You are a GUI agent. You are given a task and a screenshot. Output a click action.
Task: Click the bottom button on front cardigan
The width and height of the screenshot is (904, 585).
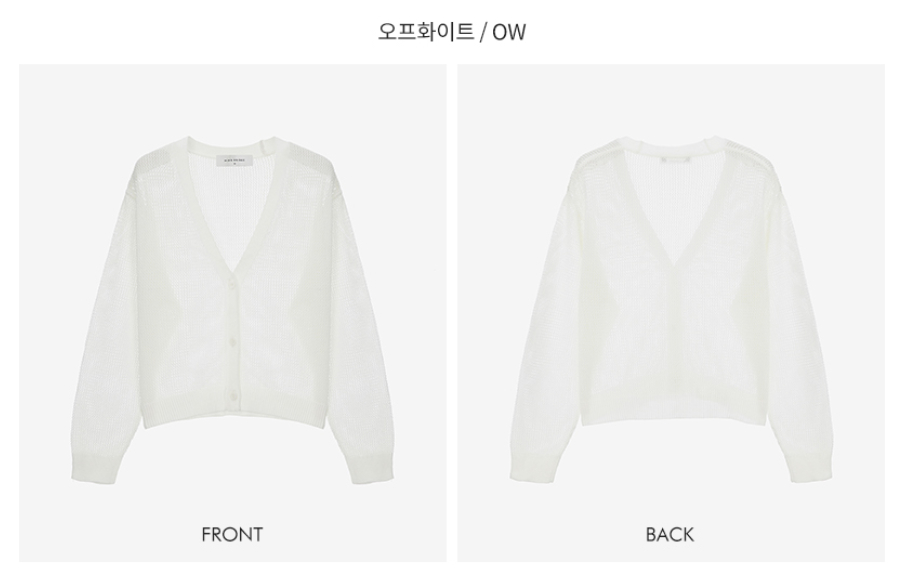pyautogui.click(x=233, y=394)
